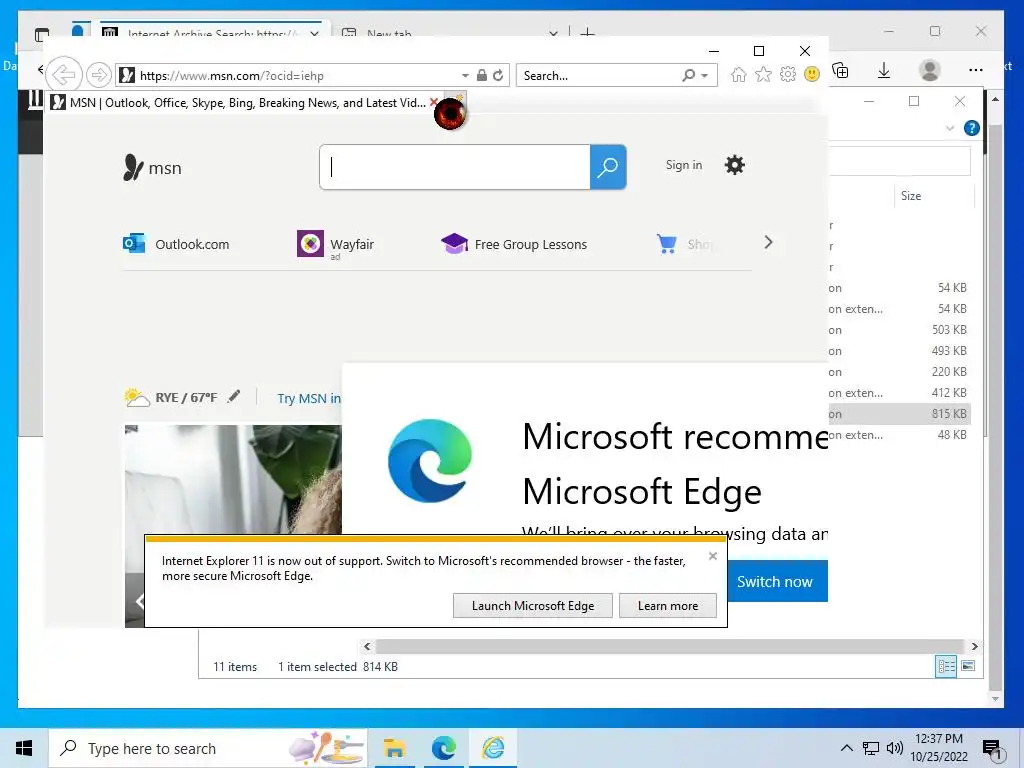Go back with Internet Explorer's back arrow
Screen dimensions: 1024x768
[64, 74]
